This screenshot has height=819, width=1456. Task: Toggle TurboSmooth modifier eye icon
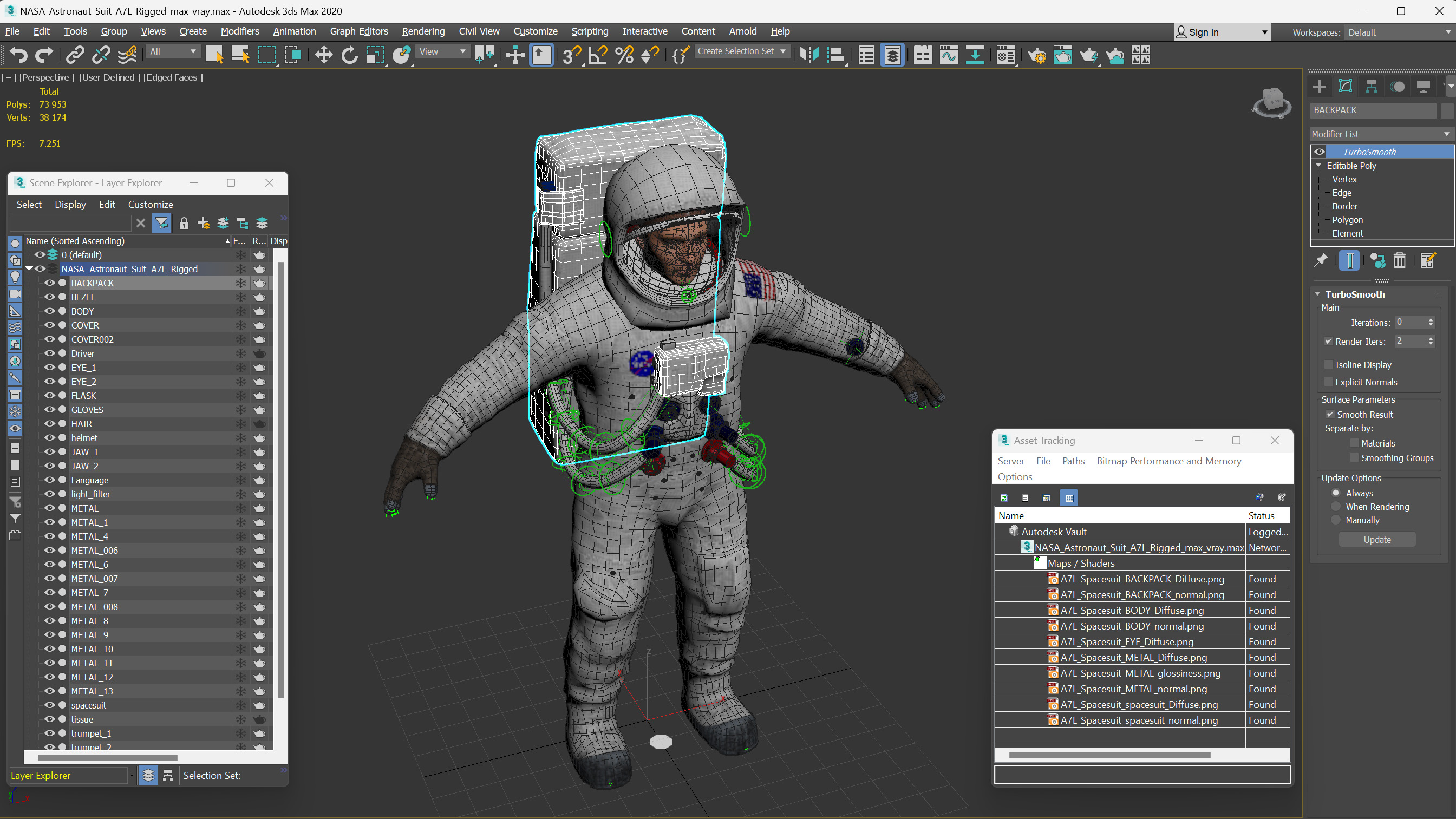point(1319,152)
